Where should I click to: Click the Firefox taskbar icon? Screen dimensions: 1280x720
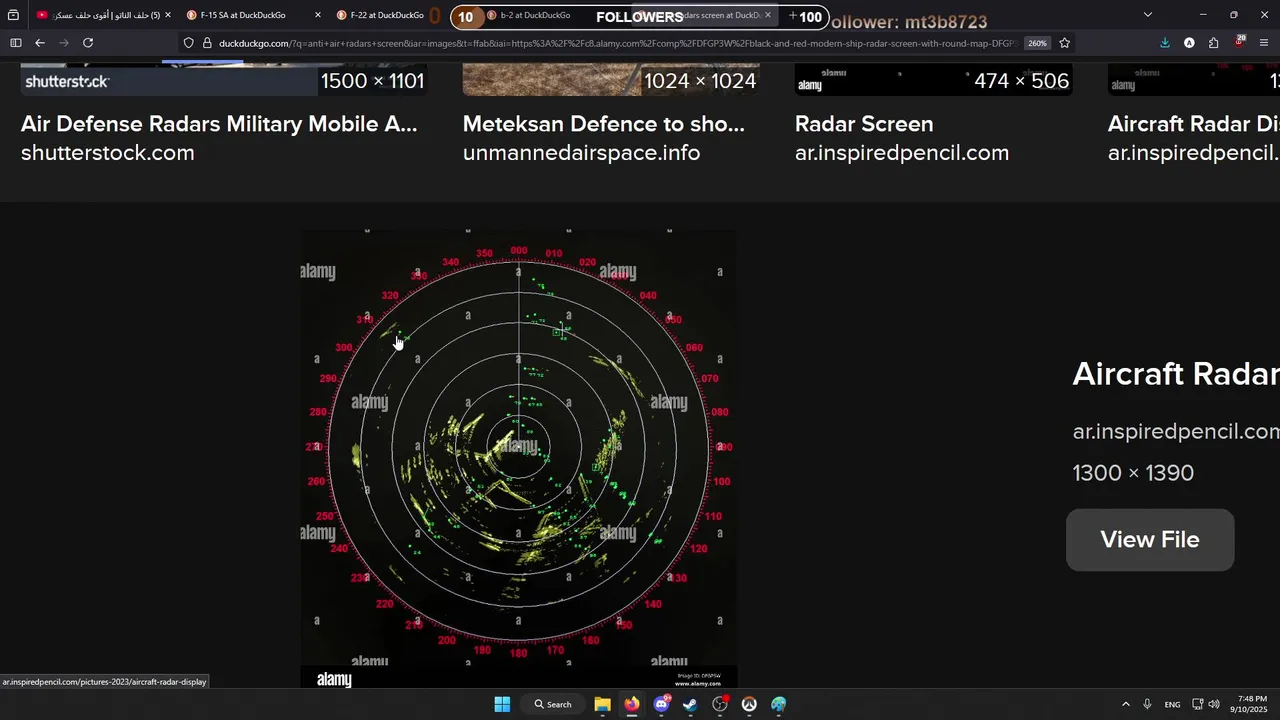(x=632, y=704)
